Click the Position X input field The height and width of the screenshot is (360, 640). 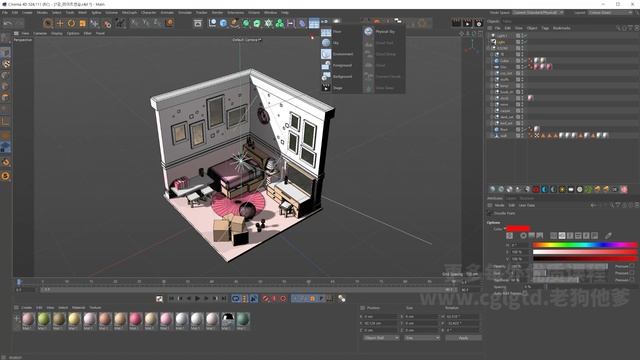click(380, 316)
